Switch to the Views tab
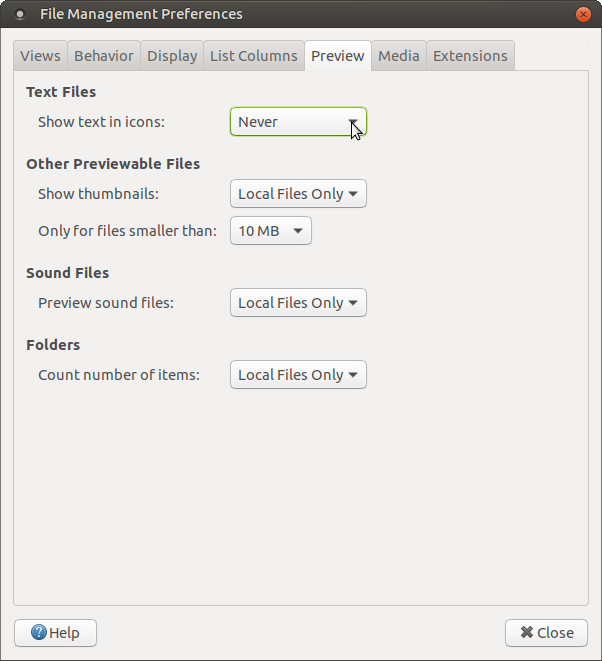602x661 pixels. 40,56
